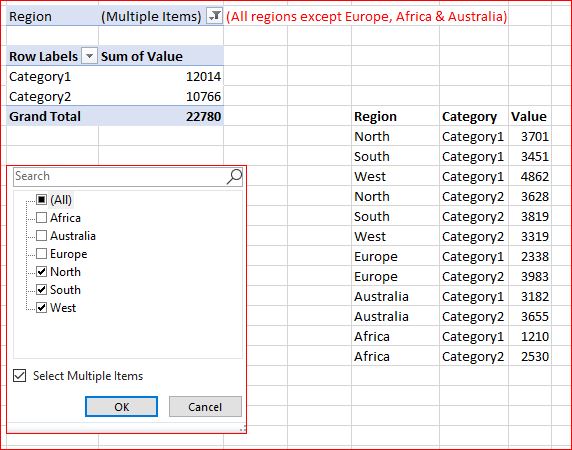Open the Row Labels dropdown arrow

(x=89, y=56)
